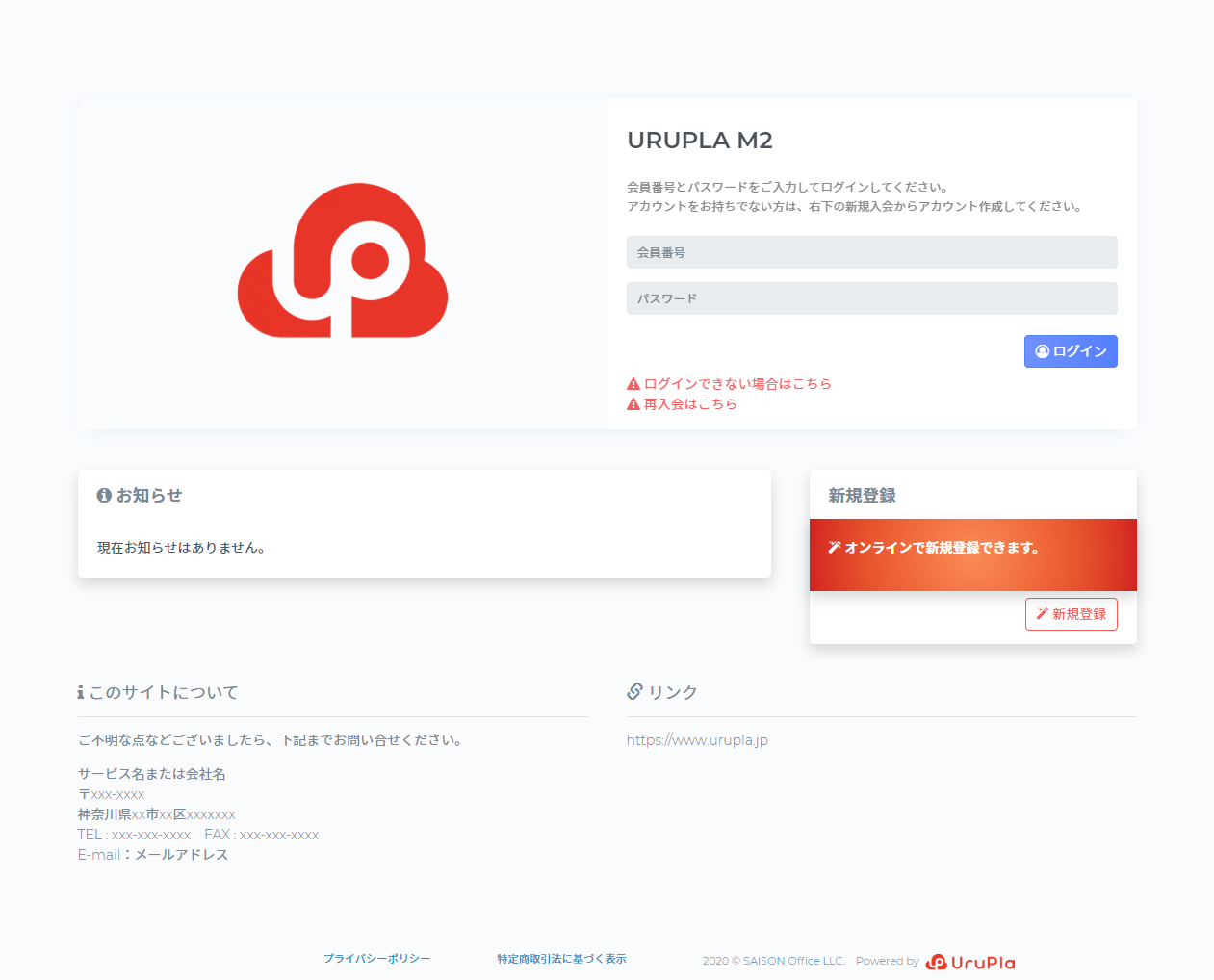Click the pencil icon in the orange banner
Viewport: 1214px width, 980px height.
(834, 547)
